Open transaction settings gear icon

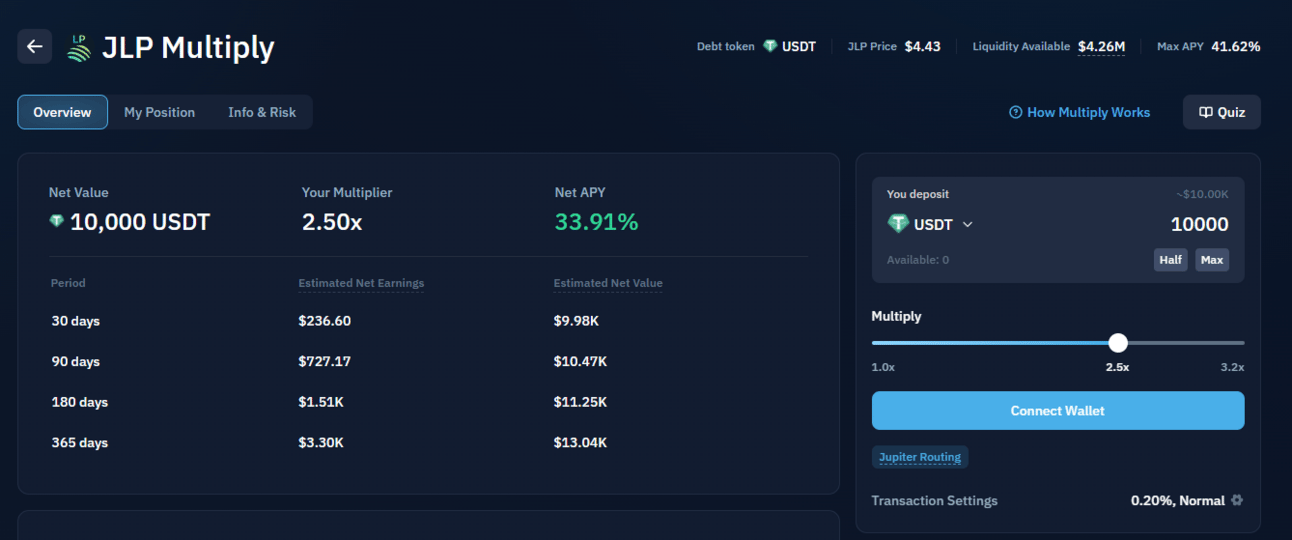point(1237,500)
